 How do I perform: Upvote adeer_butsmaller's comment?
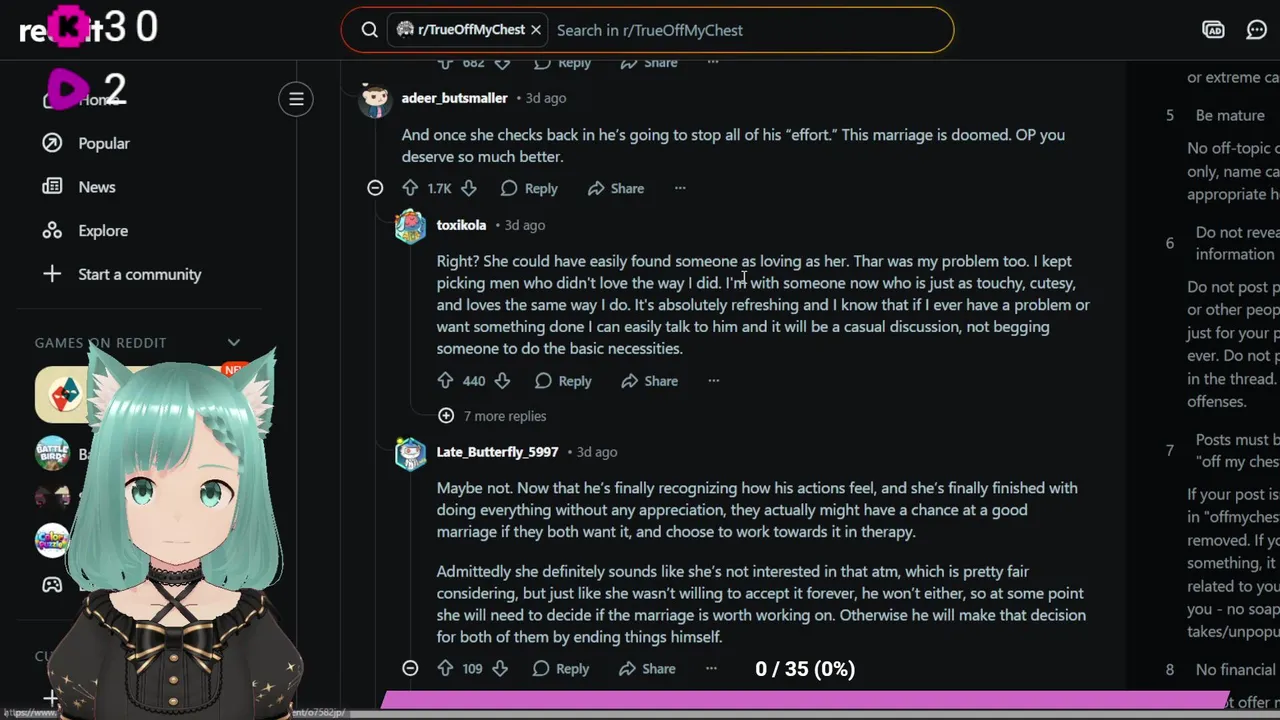tap(410, 188)
